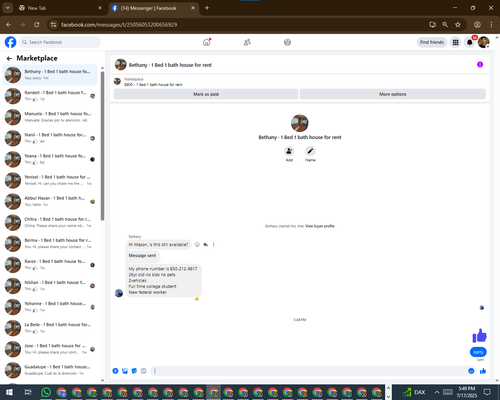Click the DAX stock widget in taskbar
The image size is (500, 400).
414,392
